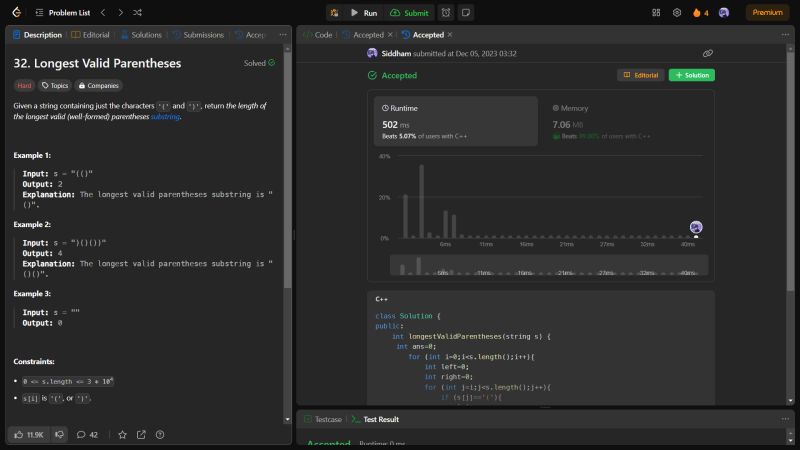This screenshot has width=800, height=450.
Task: Select the Runtime stats card
Action: 456,121
